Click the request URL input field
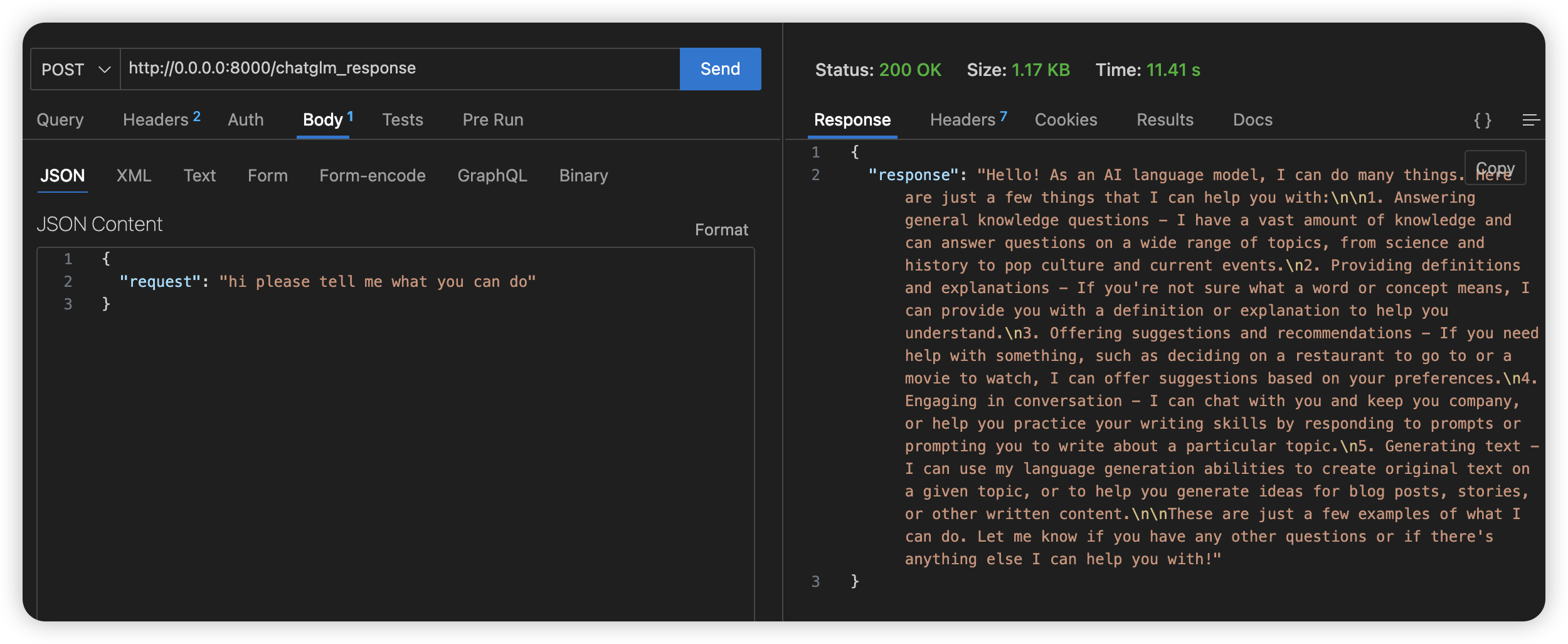The image size is (1568, 644). tap(400, 69)
